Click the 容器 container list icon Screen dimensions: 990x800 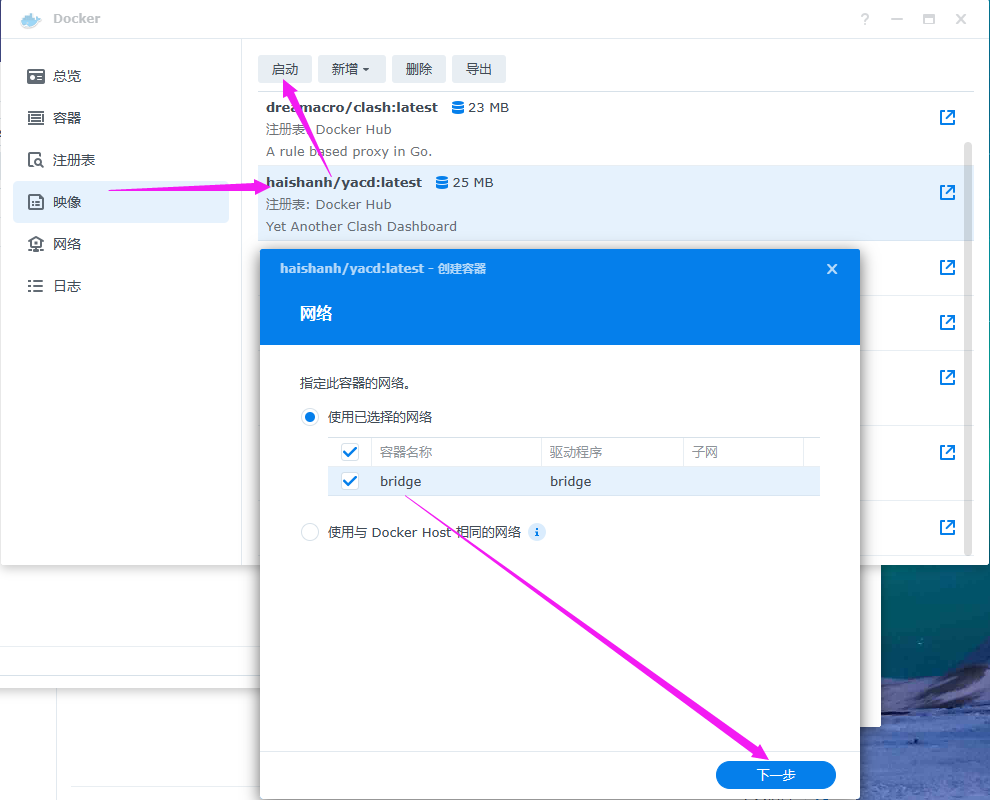35,118
